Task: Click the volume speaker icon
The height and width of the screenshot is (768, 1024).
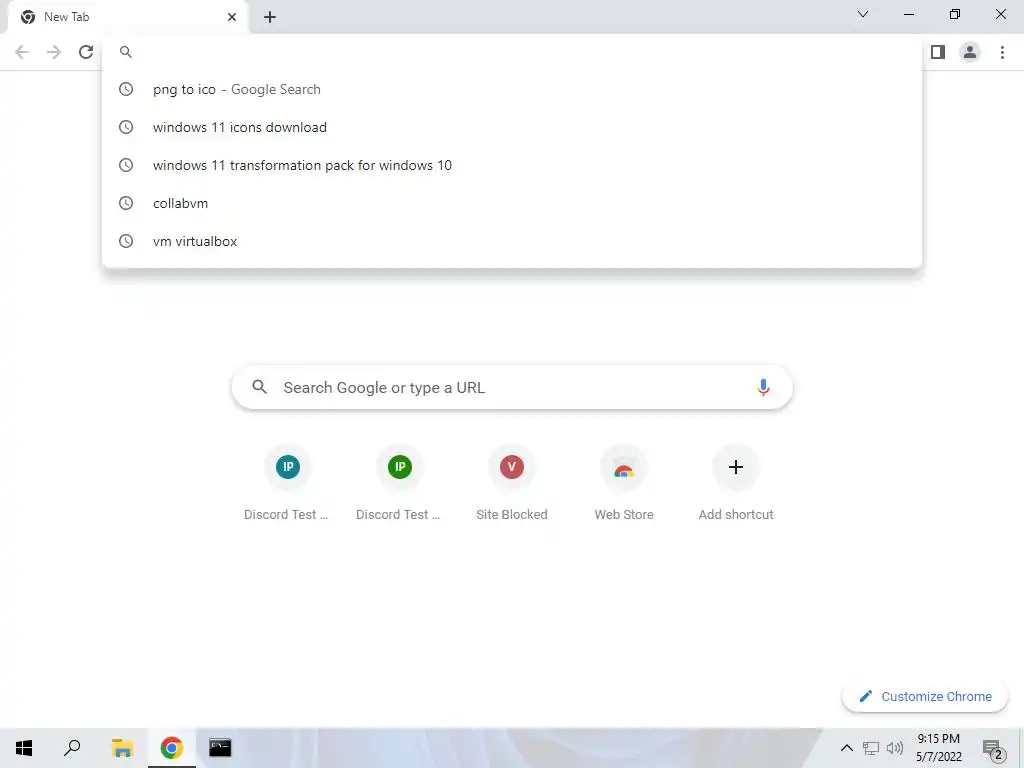Action: click(x=895, y=748)
